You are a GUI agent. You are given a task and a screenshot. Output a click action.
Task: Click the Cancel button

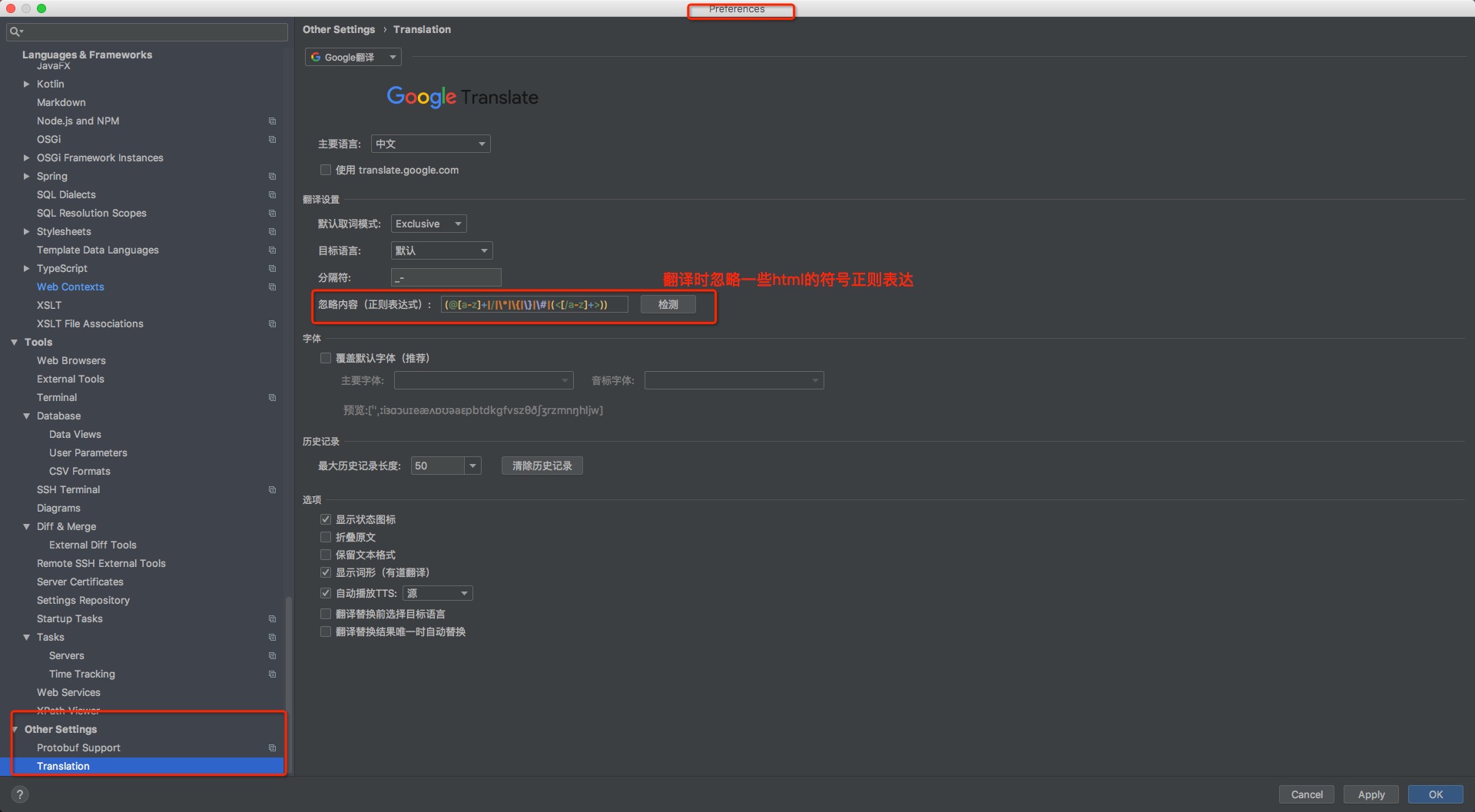click(x=1307, y=795)
